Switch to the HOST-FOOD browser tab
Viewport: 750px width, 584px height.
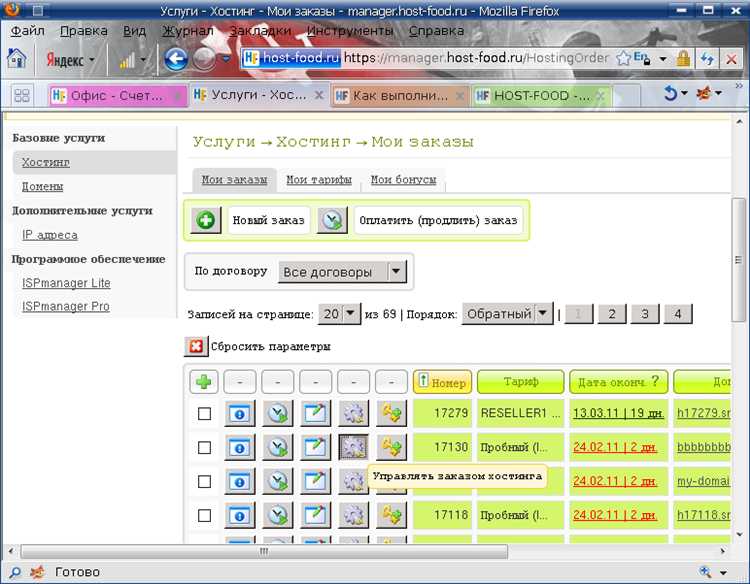(541, 96)
